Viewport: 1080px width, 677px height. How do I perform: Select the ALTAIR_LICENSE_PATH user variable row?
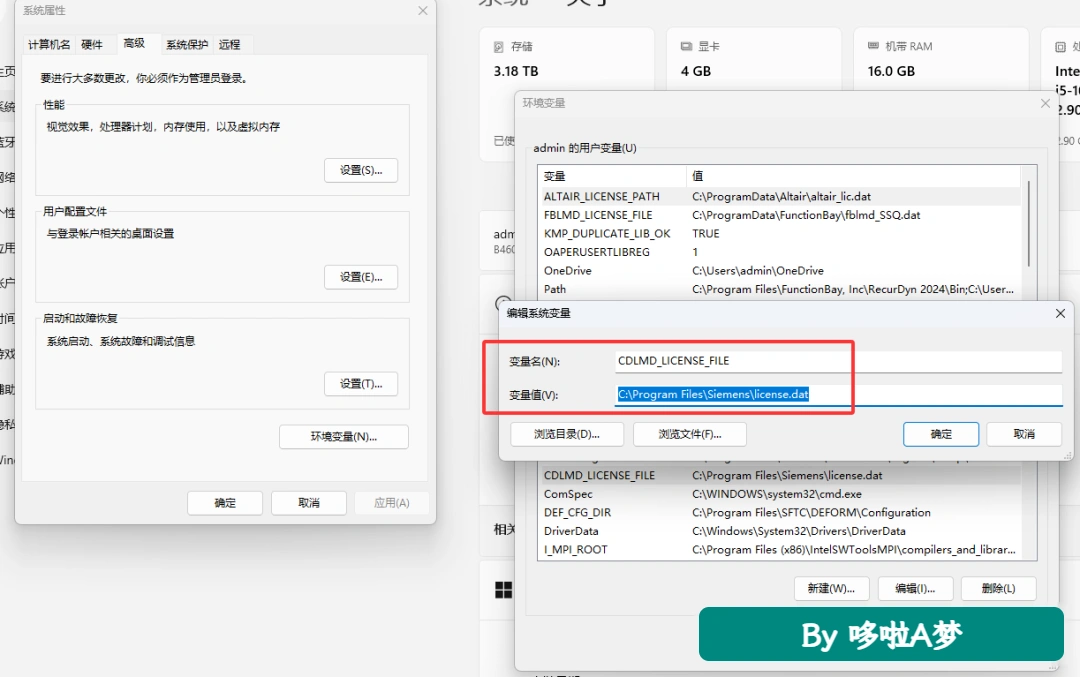(x=780, y=196)
